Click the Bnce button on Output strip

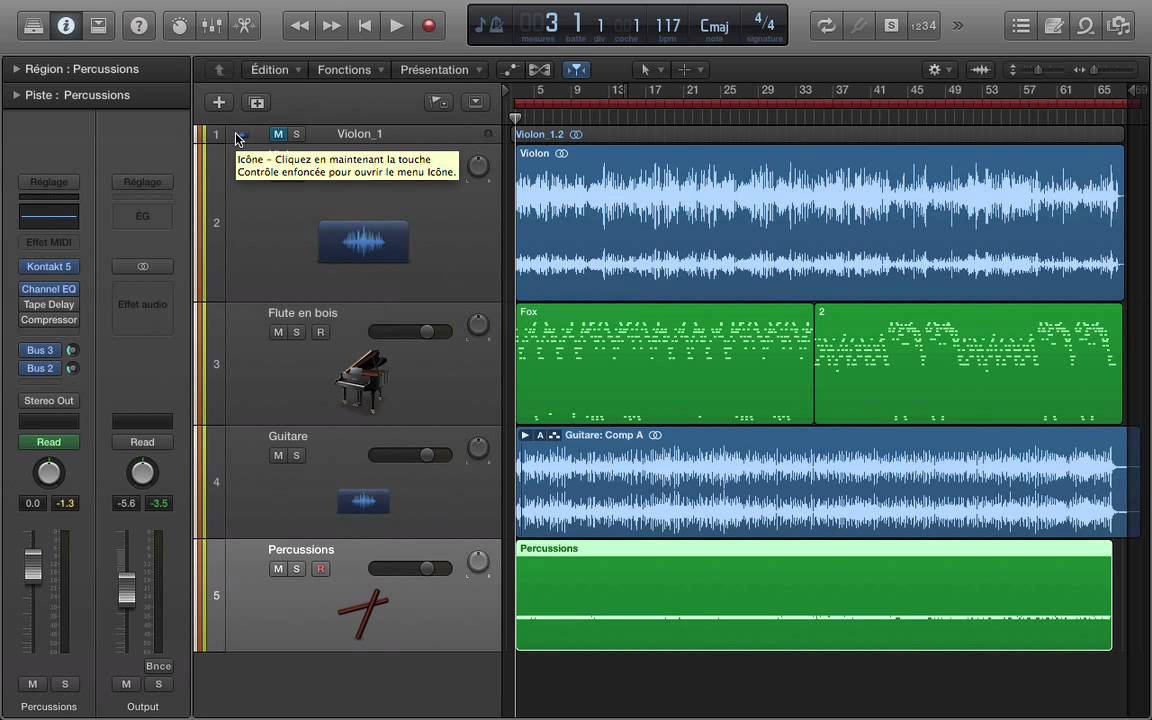point(159,666)
